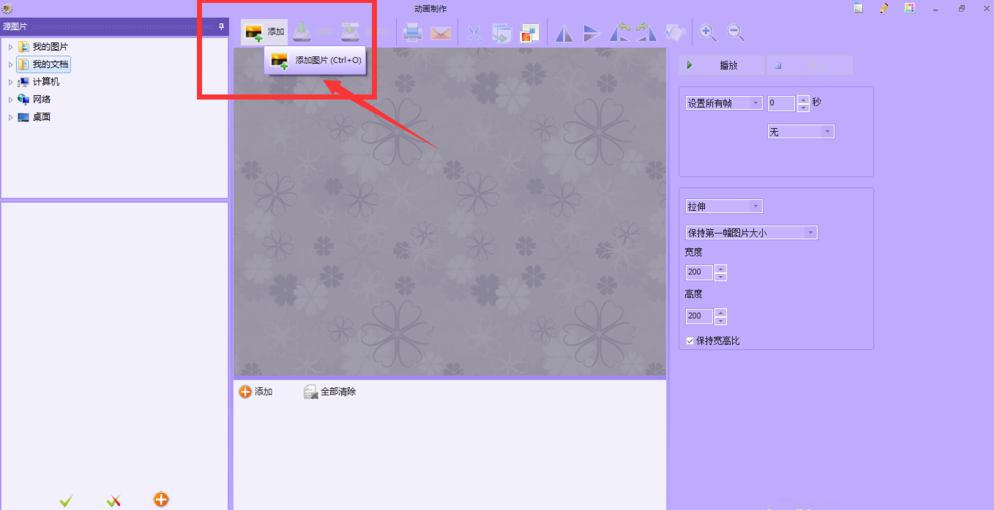Screen dimensions: 994x510
Task: Click the rotate right icon
Action: pos(647,32)
